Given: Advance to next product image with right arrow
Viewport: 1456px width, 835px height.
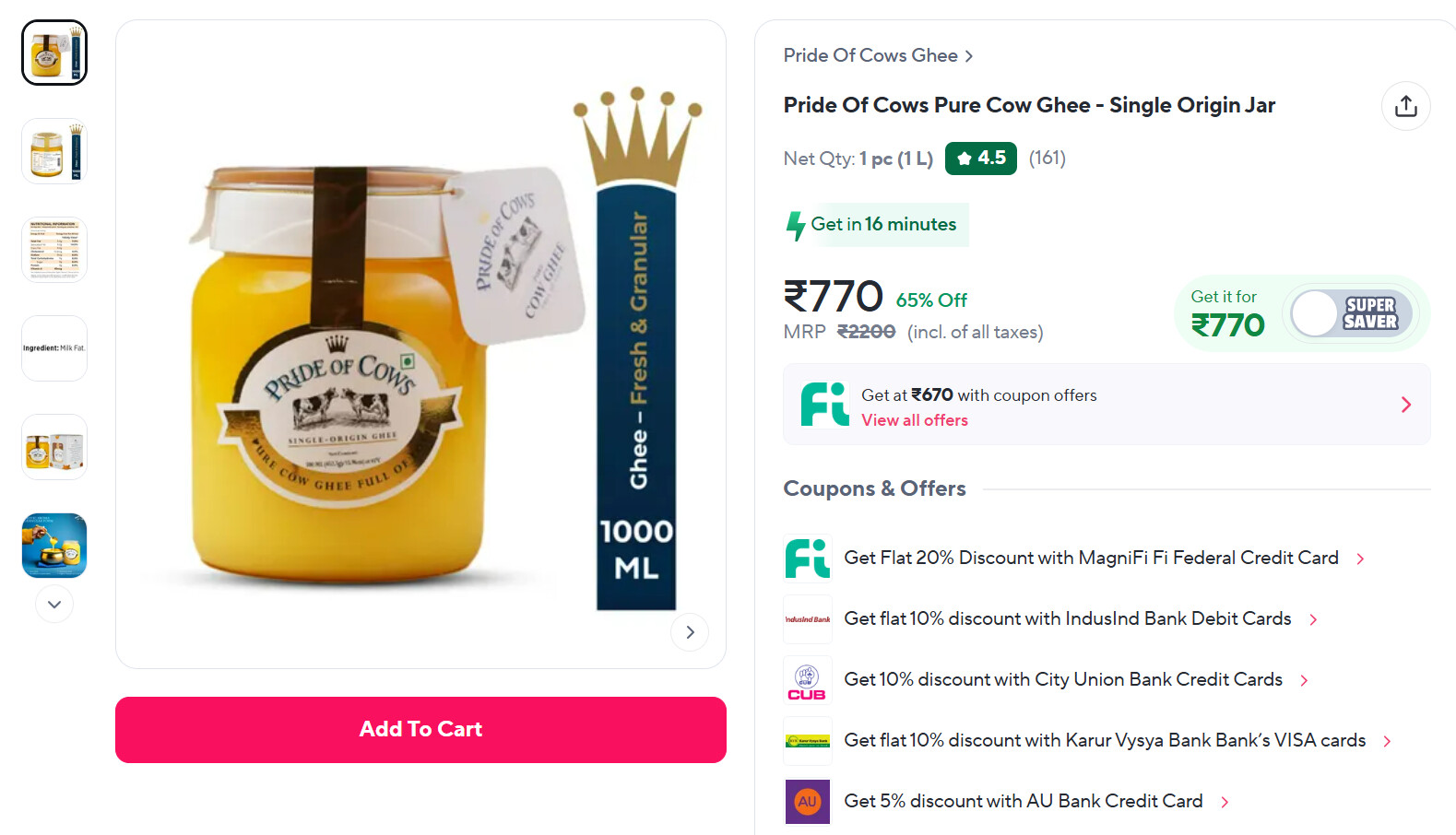Looking at the screenshot, I should pyautogui.click(x=690, y=632).
